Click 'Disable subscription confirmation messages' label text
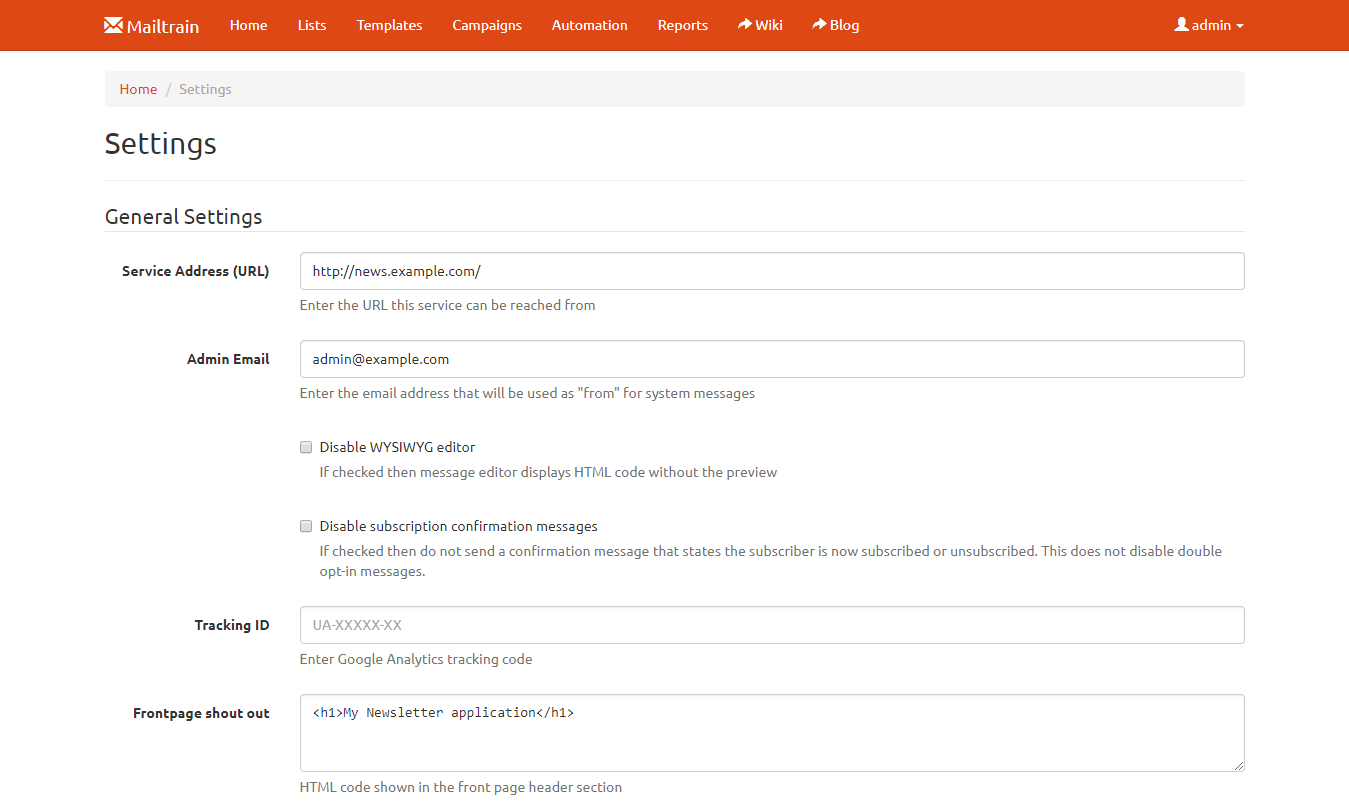 (459, 526)
